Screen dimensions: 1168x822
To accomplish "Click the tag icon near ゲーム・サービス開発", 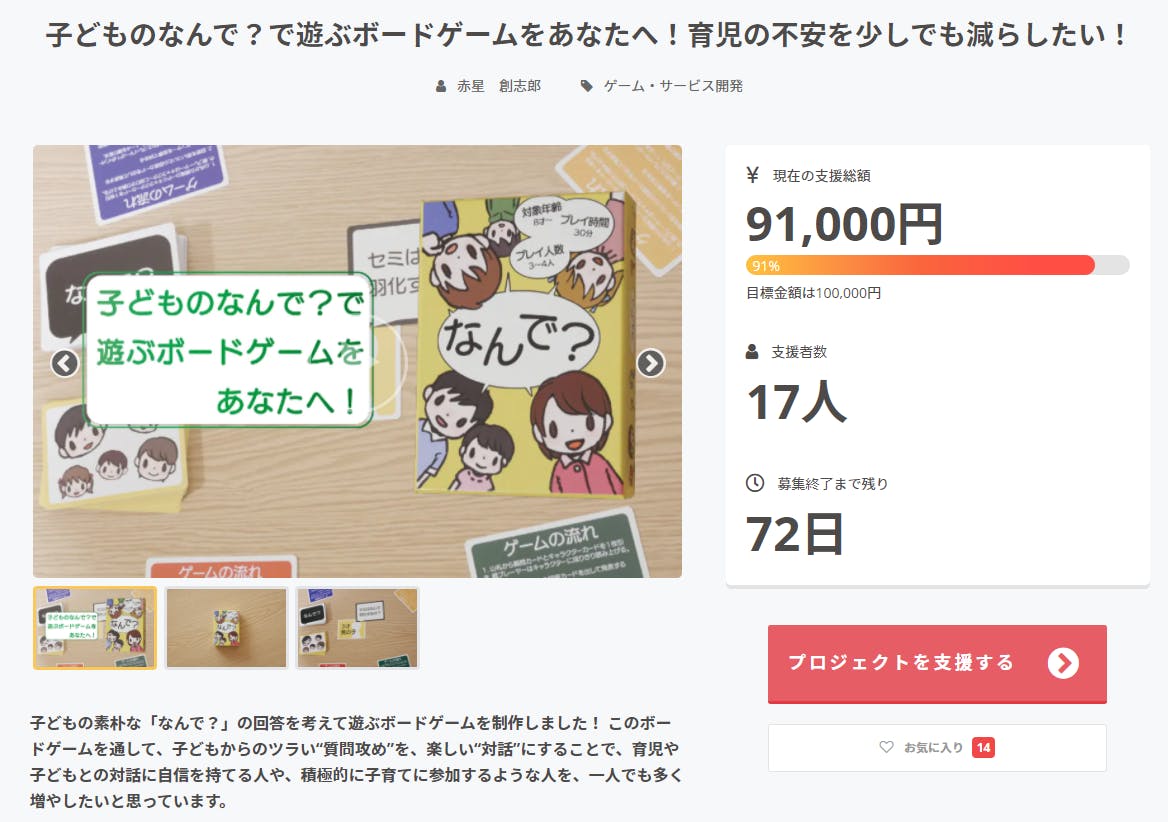I will point(587,86).
